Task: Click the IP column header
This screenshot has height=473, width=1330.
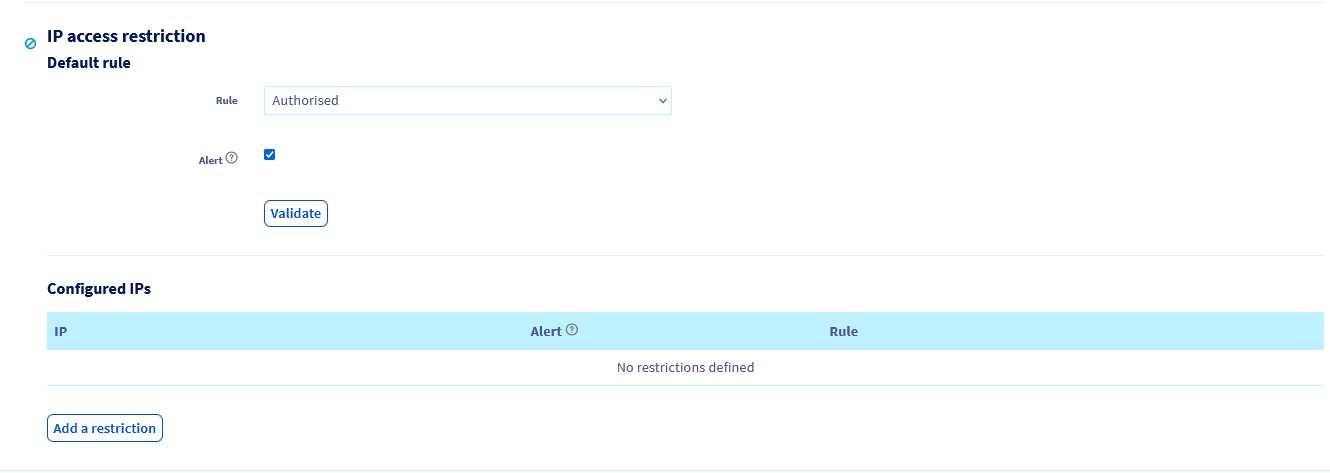Action: (61, 331)
